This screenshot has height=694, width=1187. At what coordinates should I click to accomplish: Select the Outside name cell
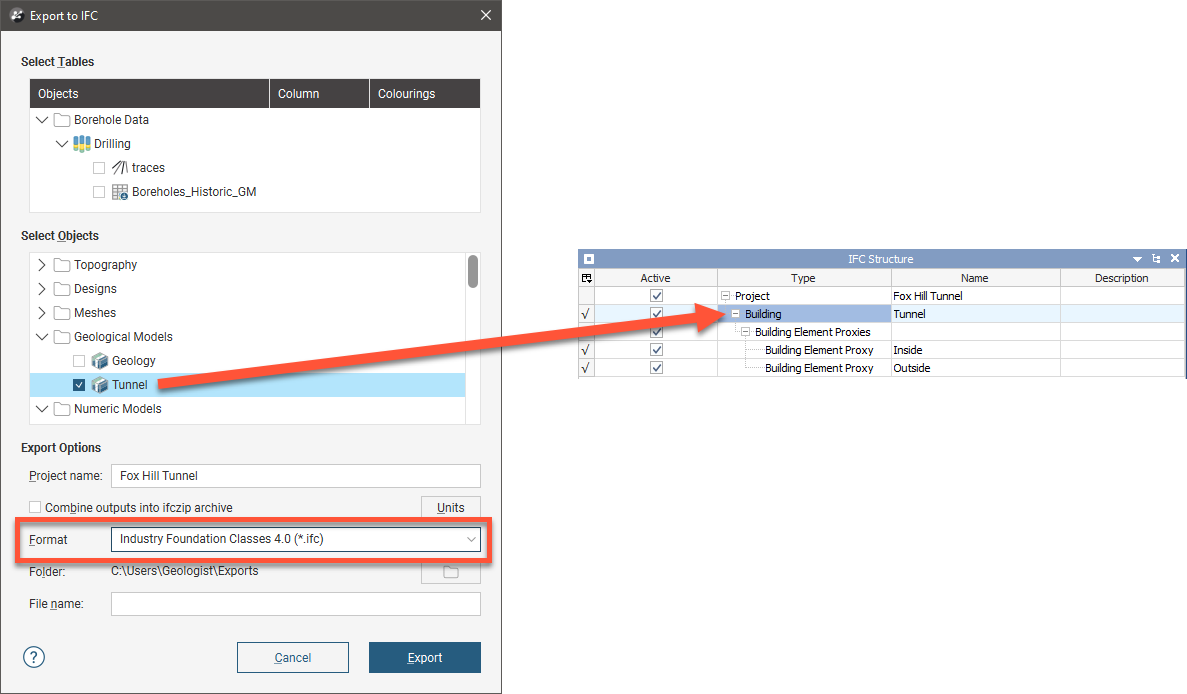(975, 368)
